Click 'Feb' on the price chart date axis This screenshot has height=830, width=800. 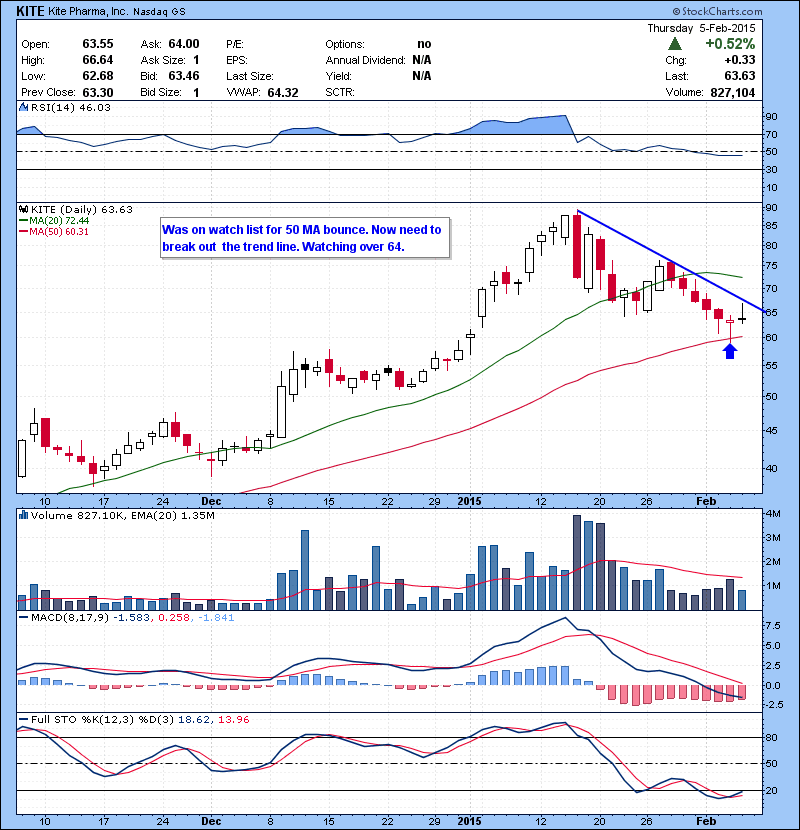(x=706, y=501)
